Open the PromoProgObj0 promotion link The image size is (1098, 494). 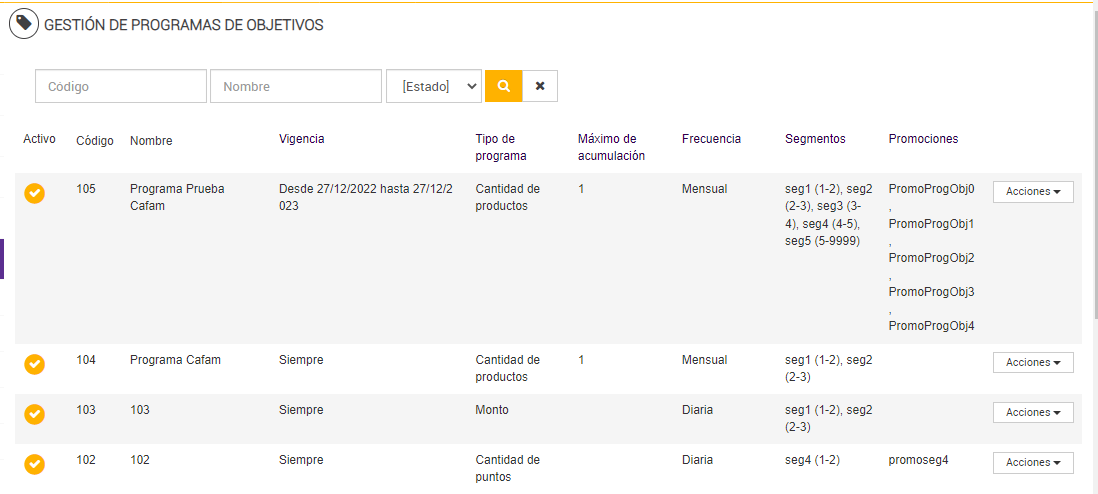931,189
